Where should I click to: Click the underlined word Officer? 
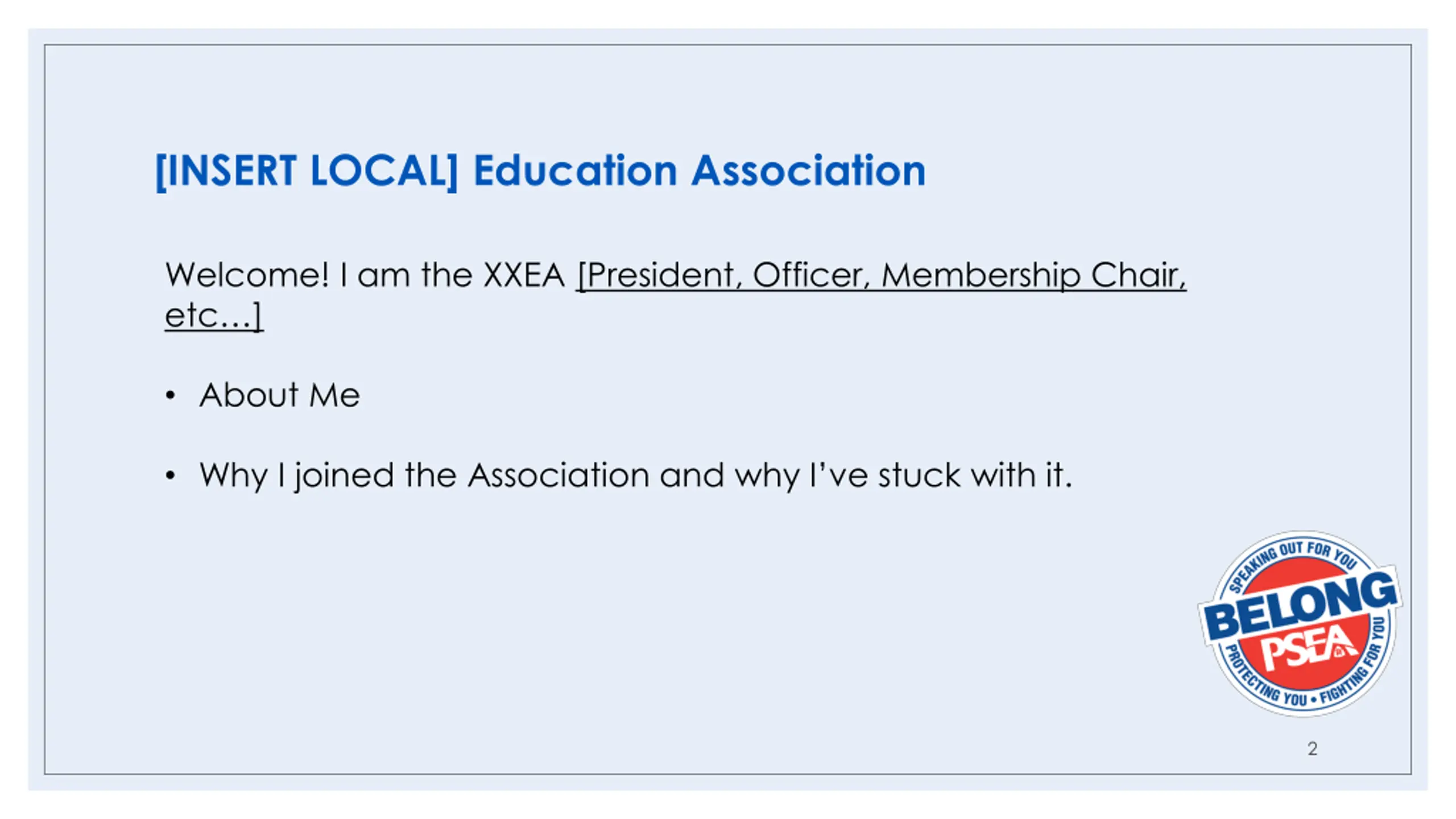[812, 276]
